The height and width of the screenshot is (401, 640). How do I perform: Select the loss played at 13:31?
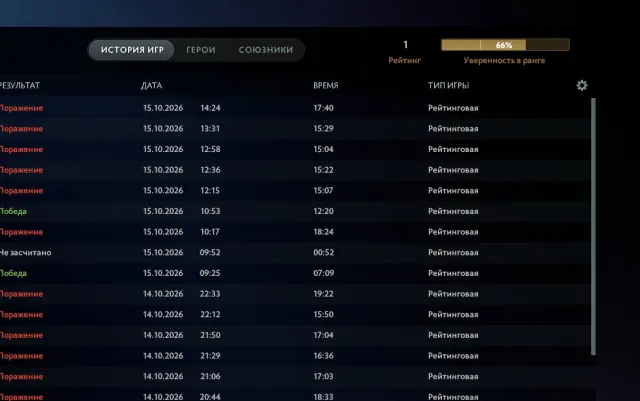click(295, 129)
